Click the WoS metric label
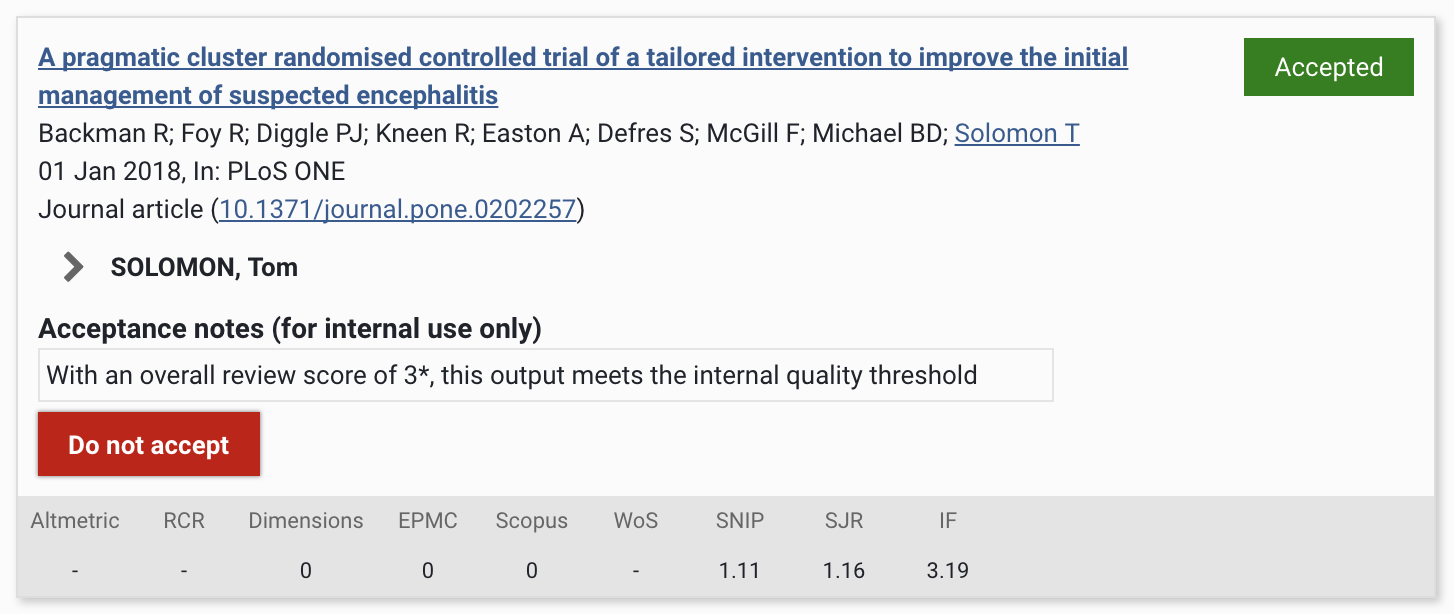The height and width of the screenshot is (614, 1454). click(x=637, y=520)
